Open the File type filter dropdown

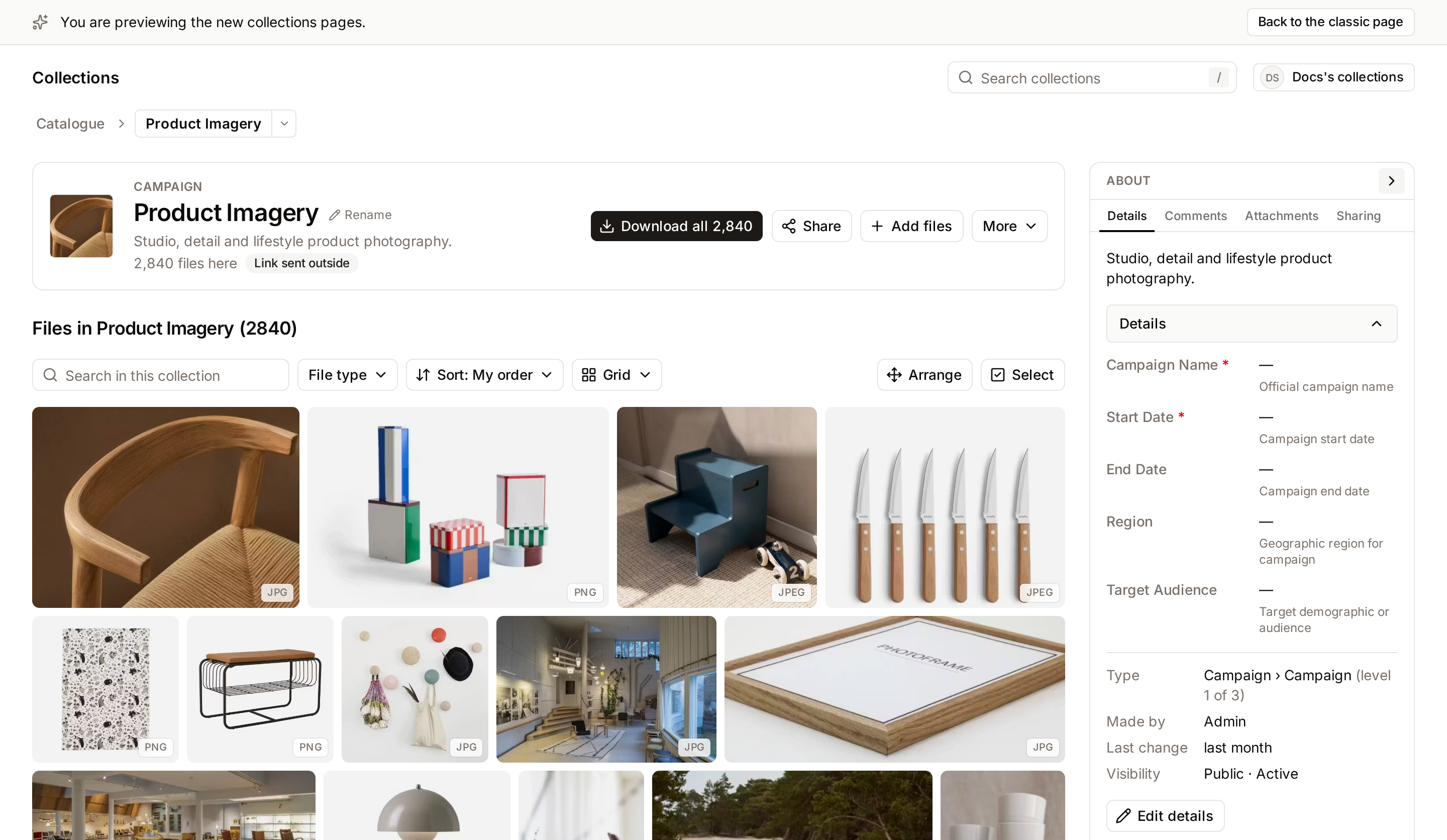click(347, 375)
